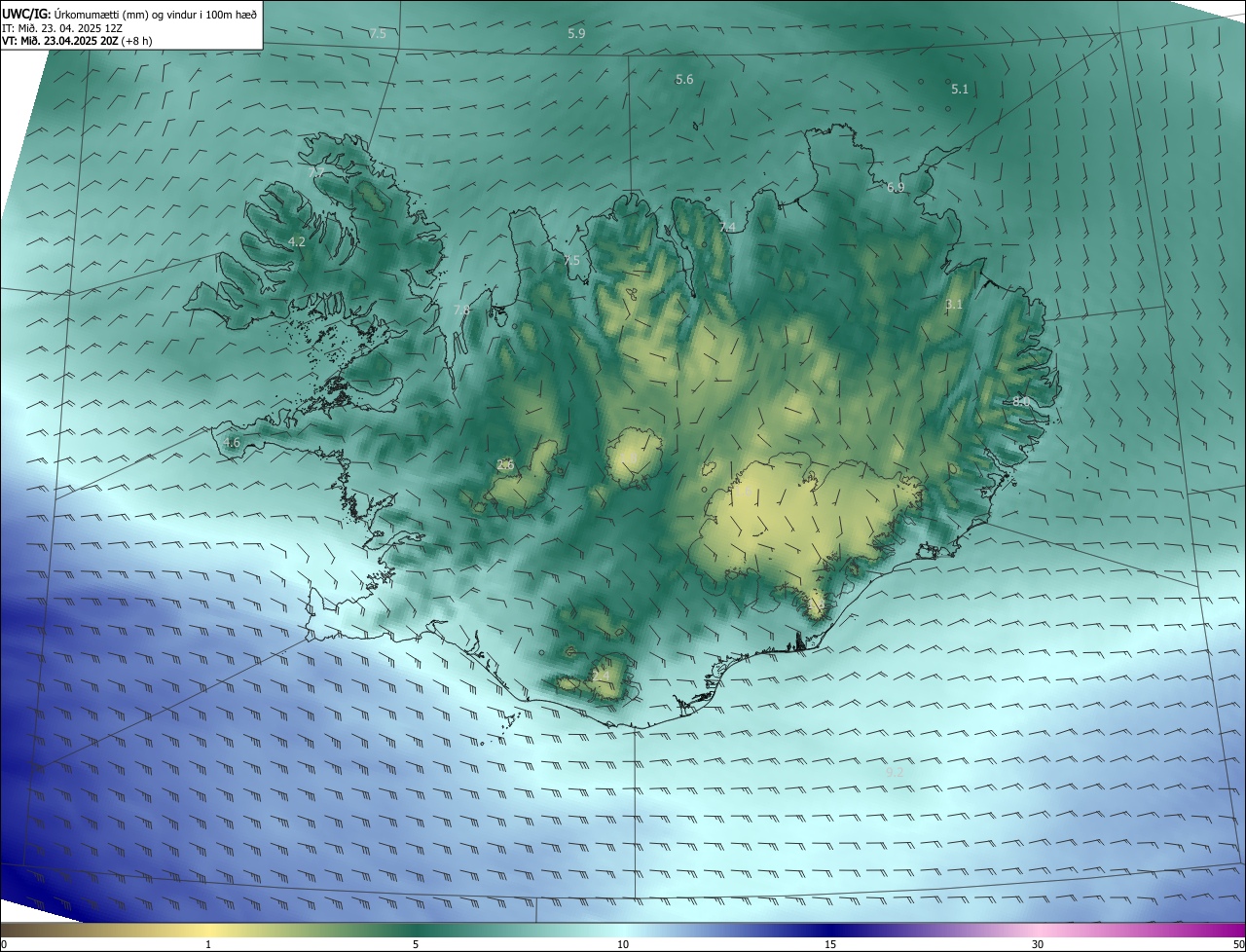
Task: Click the color scale tick label 10
Action: click(x=623, y=944)
